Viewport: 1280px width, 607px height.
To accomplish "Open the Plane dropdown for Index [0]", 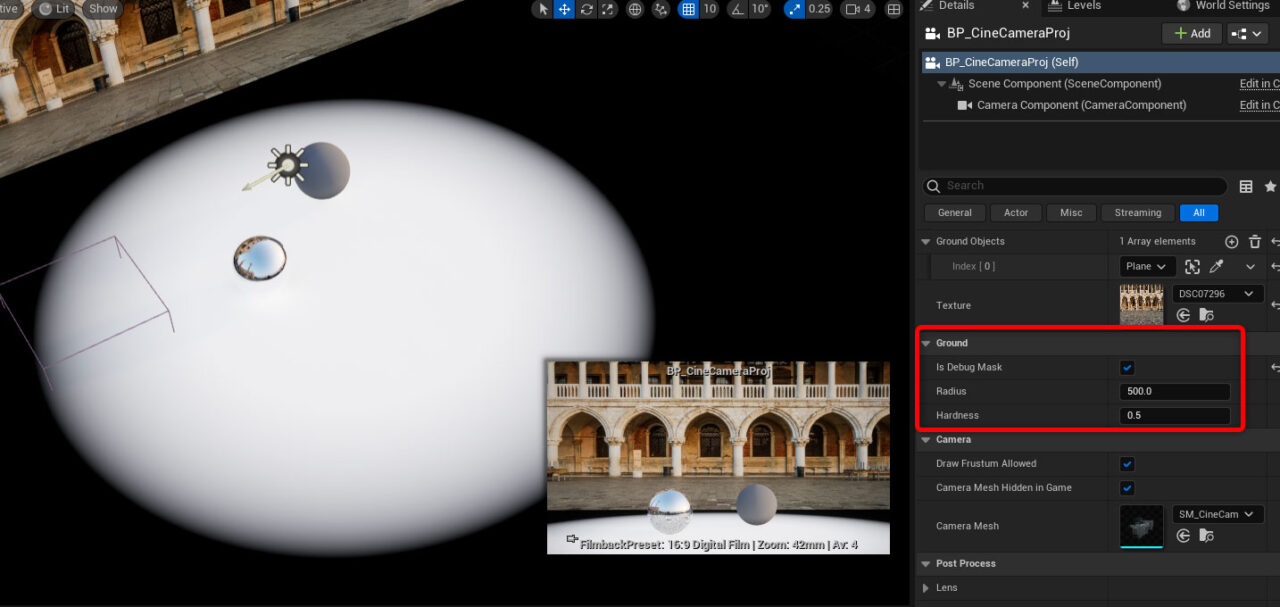I will (x=1146, y=266).
